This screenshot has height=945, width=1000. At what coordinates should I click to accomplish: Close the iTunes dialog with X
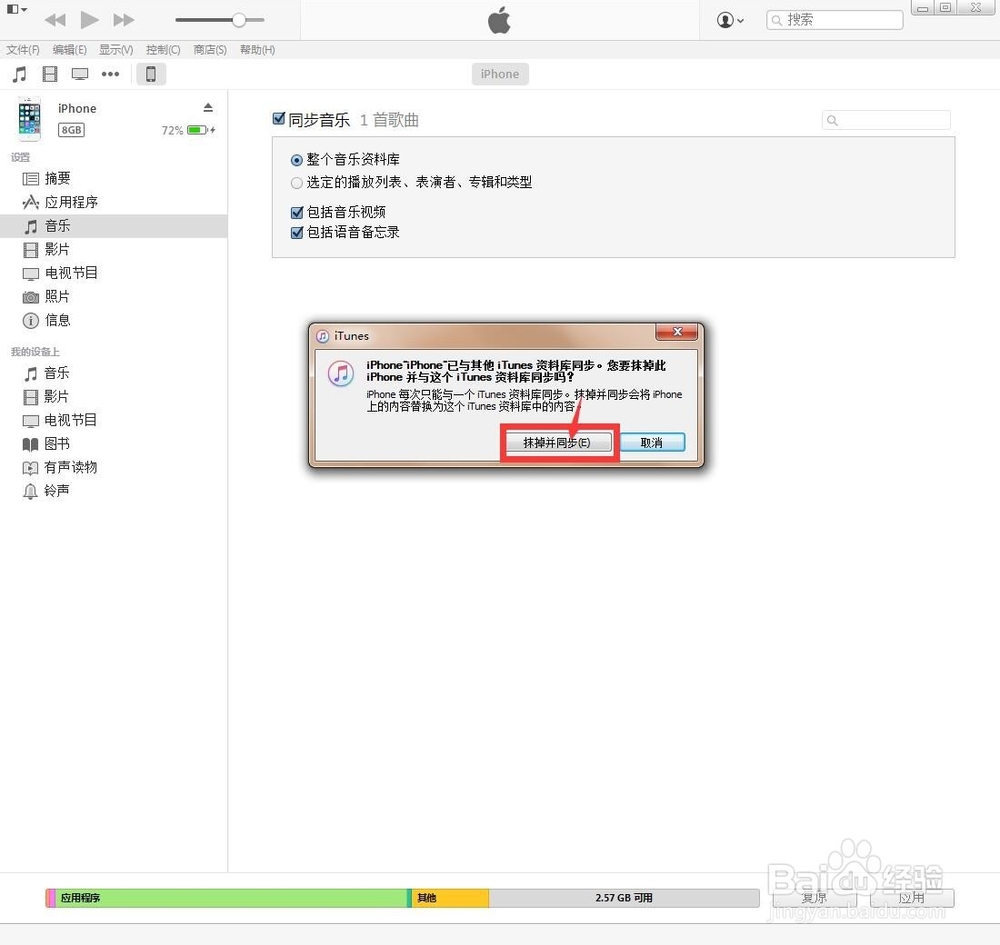[x=678, y=332]
